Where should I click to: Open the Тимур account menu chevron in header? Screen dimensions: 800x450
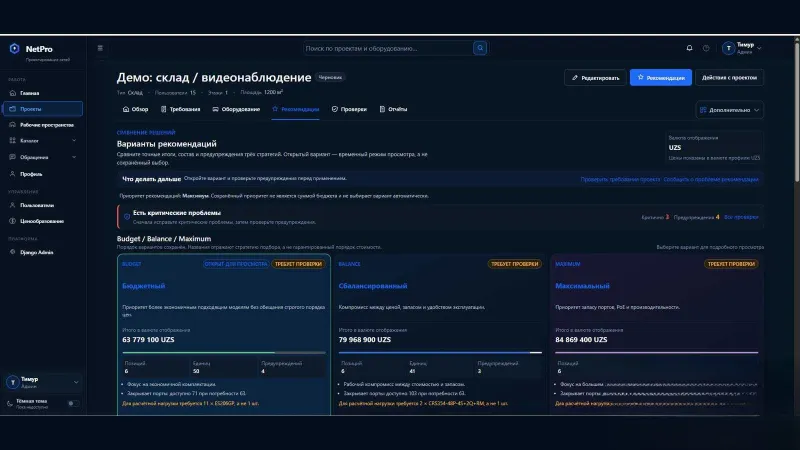click(759, 48)
